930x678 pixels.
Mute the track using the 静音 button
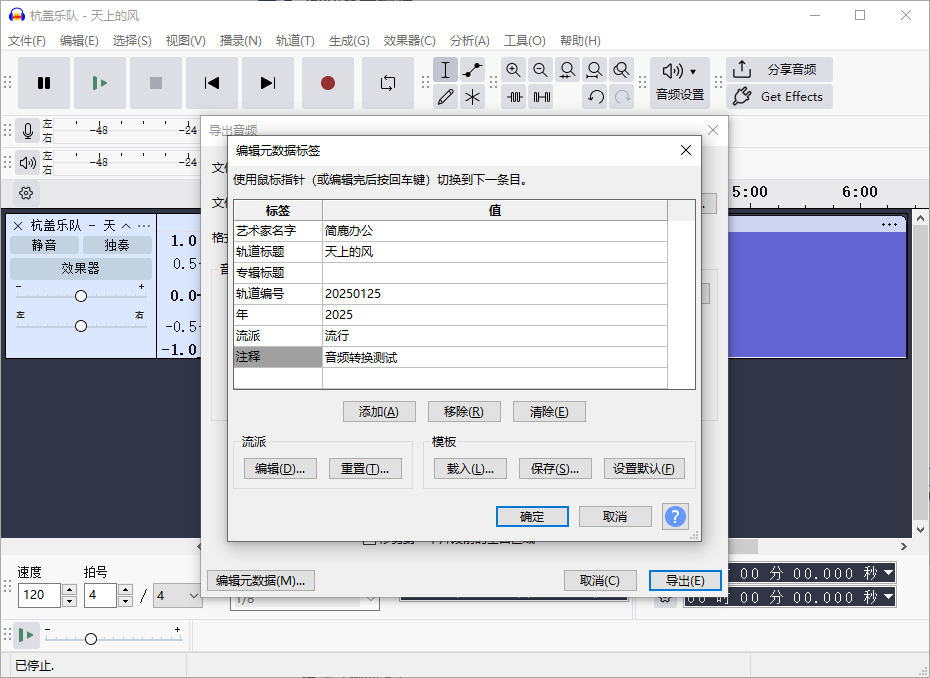click(x=44, y=244)
